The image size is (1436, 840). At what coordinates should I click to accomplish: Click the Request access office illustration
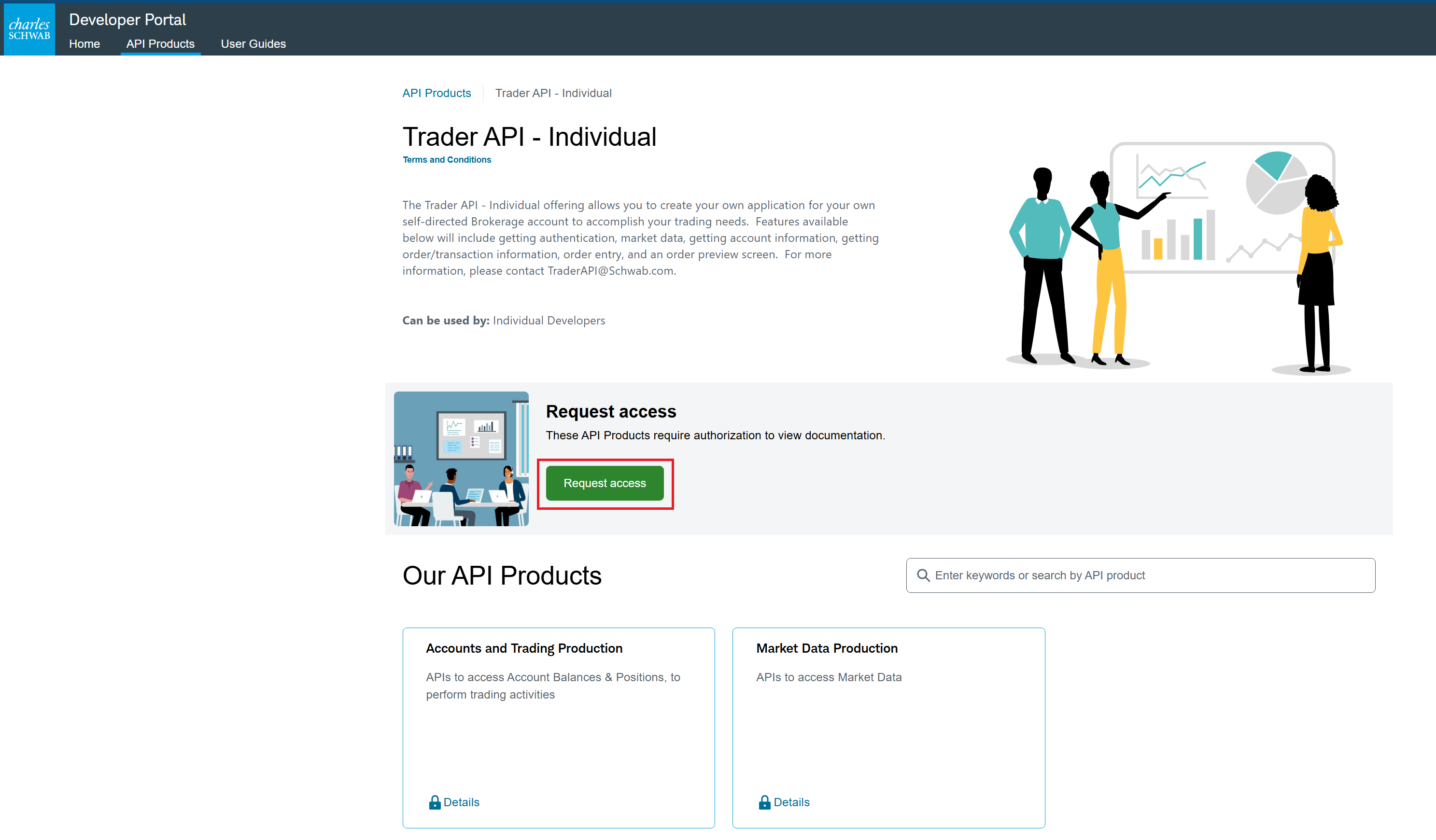pos(462,459)
